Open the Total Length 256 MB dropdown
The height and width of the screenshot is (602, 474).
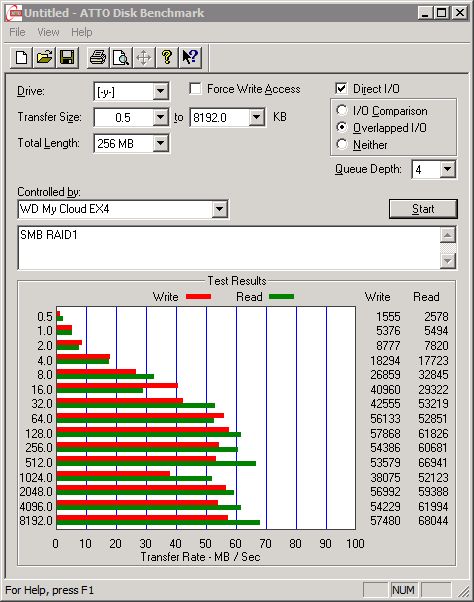click(160, 144)
